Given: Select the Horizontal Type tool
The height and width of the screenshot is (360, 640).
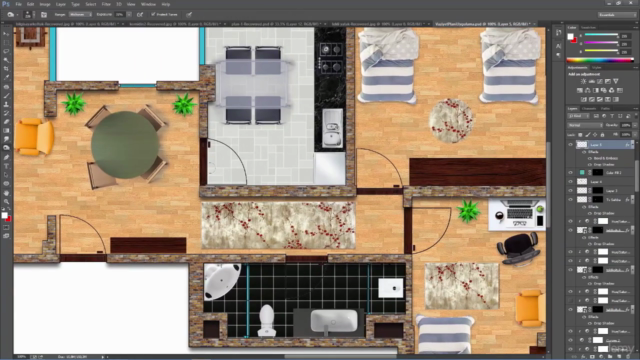Looking at the screenshot, I should coord(6,166).
